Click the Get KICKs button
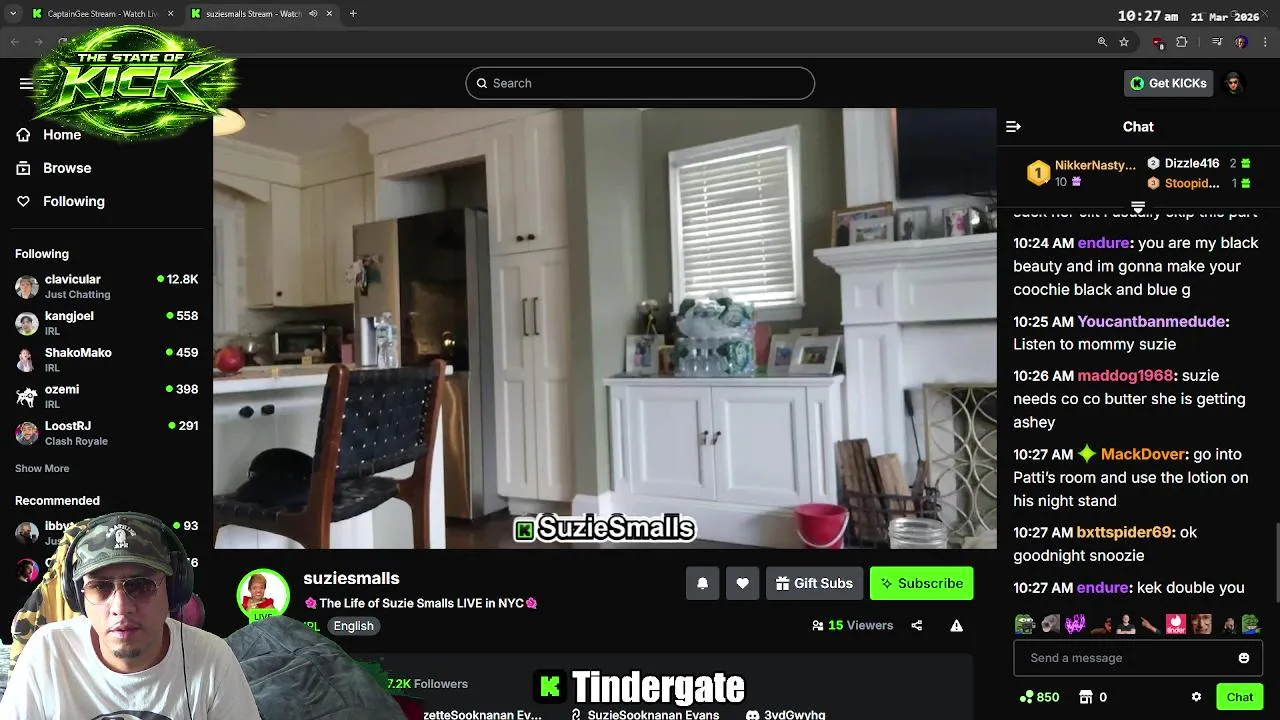The width and height of the screenshot is (1280, 720). point(1168,83)
